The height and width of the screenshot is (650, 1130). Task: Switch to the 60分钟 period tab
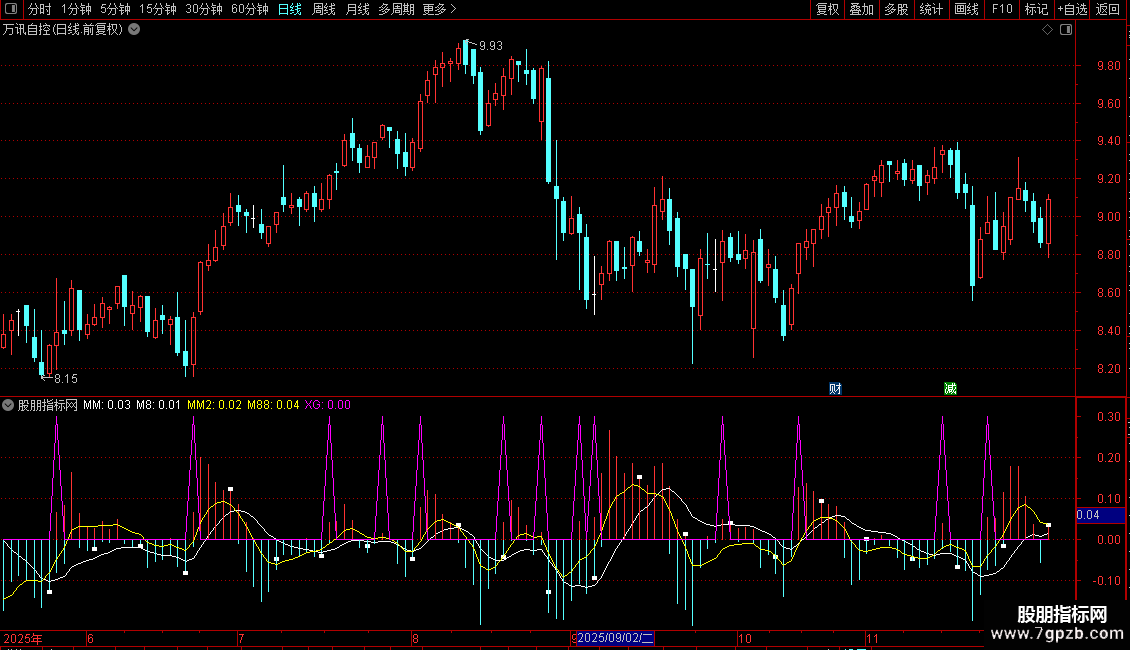249,9
